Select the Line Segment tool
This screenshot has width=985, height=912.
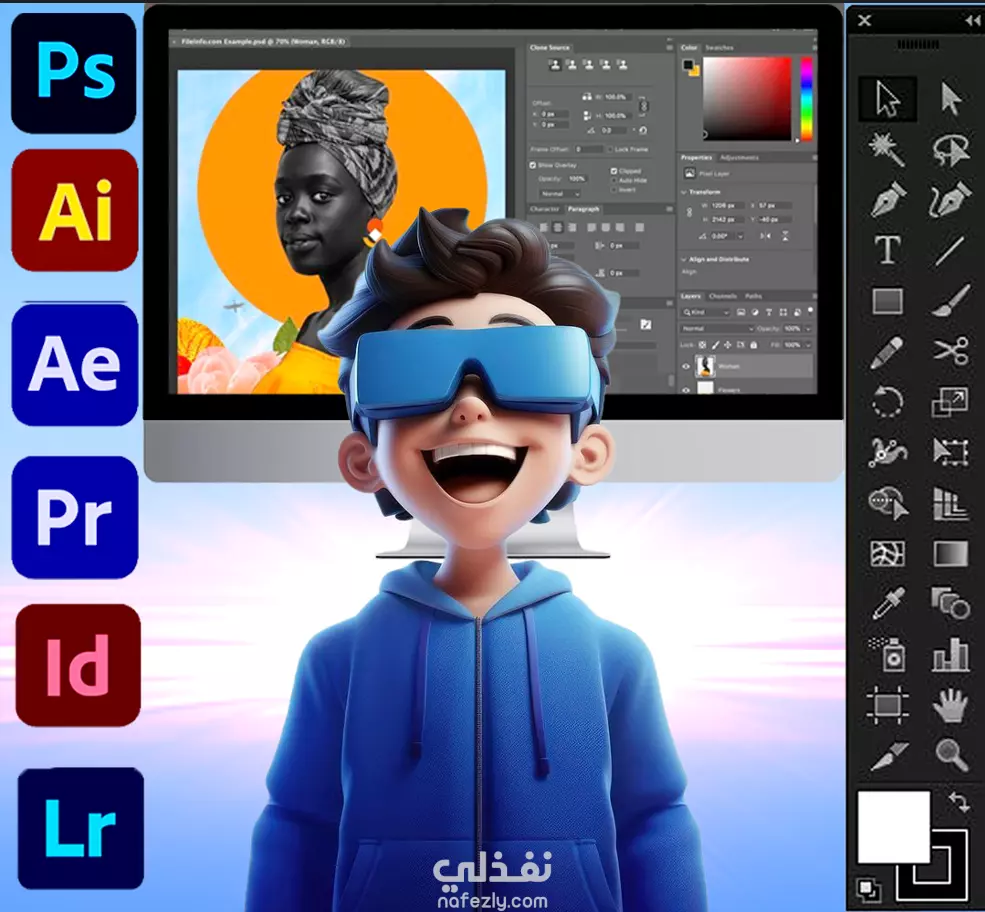click(949, 250)
